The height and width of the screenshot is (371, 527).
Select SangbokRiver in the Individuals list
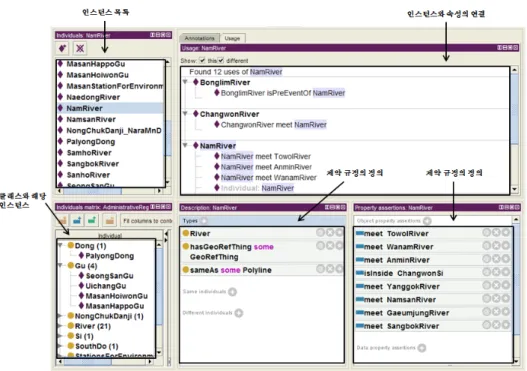coord(93,164)
